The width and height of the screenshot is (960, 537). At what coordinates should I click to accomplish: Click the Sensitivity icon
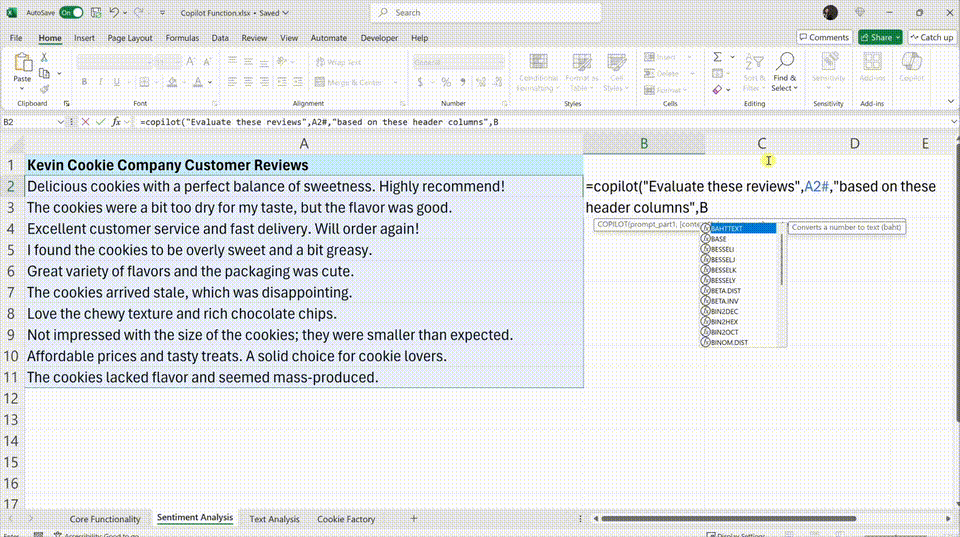click(x=829, y=62)
